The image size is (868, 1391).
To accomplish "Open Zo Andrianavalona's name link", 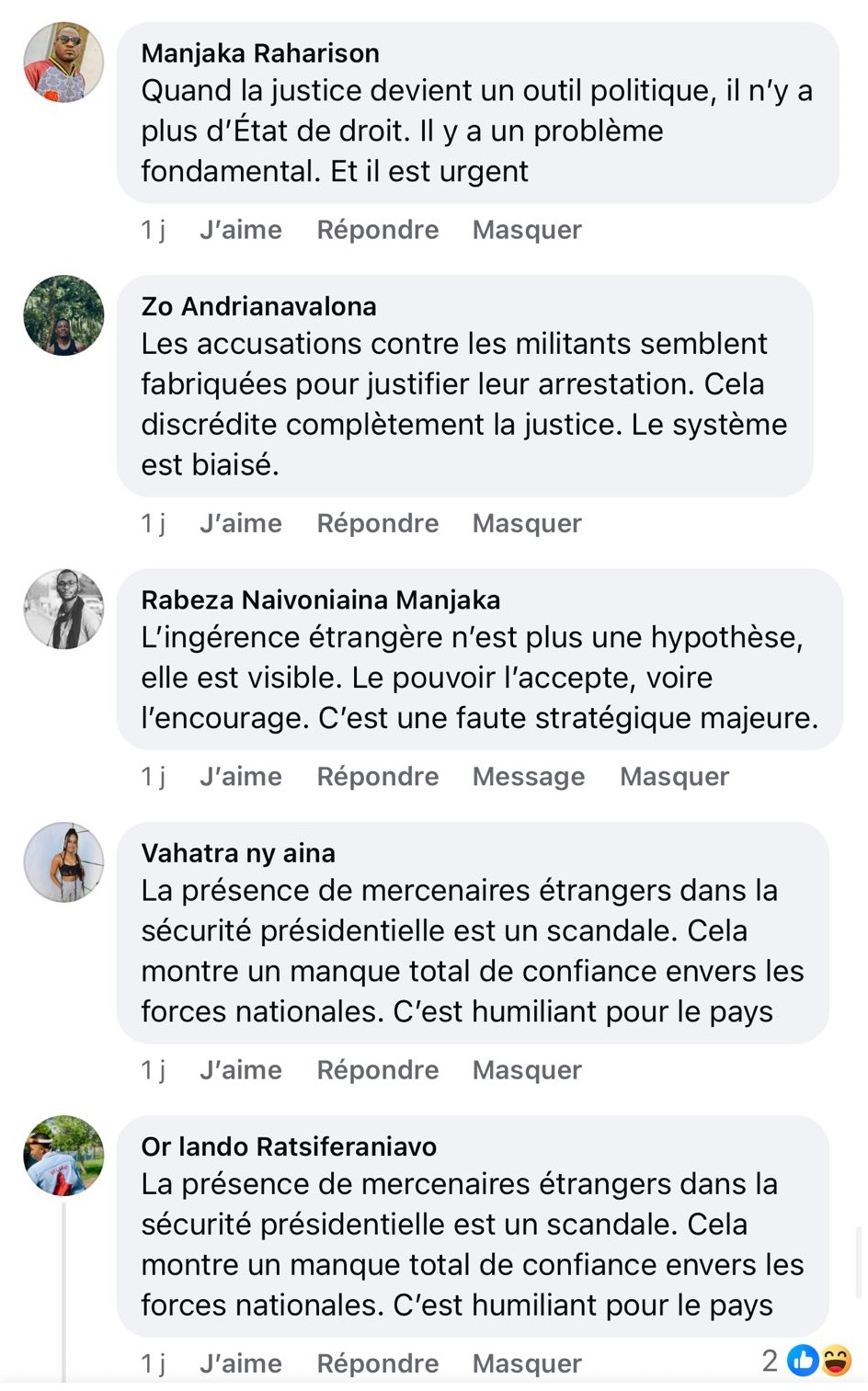I will pyautogui.click(x=258, y=306).
